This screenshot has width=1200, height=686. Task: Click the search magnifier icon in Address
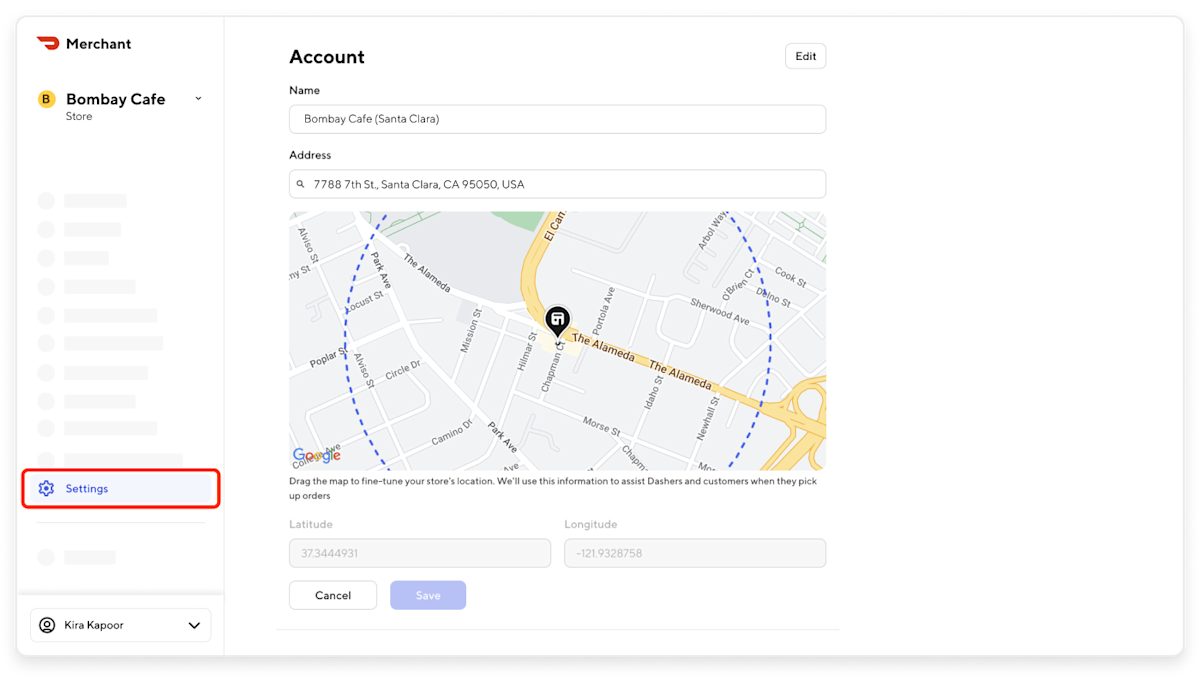300,184
